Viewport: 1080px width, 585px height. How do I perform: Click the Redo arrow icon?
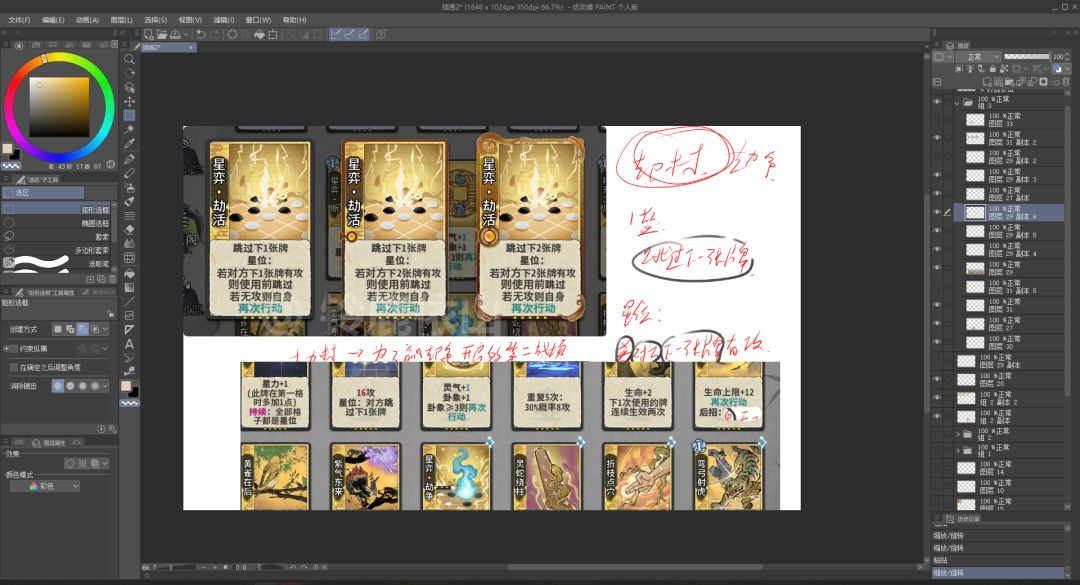click(x=214, y=34)
